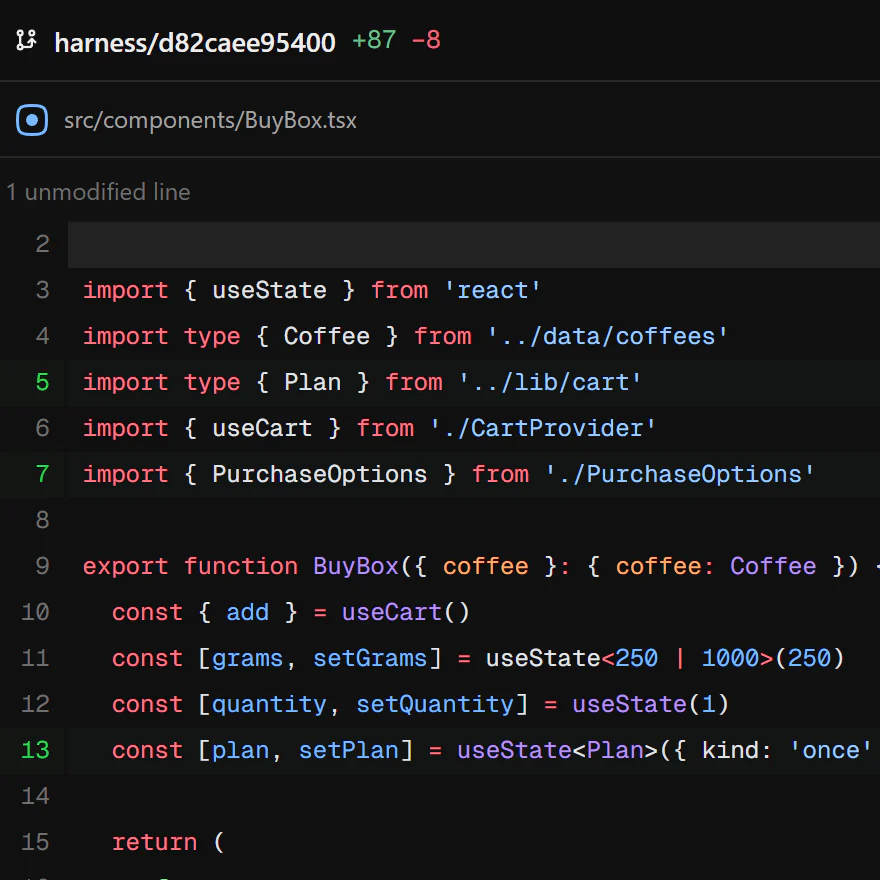Click line number 6 in gutter

coord(43,428)
